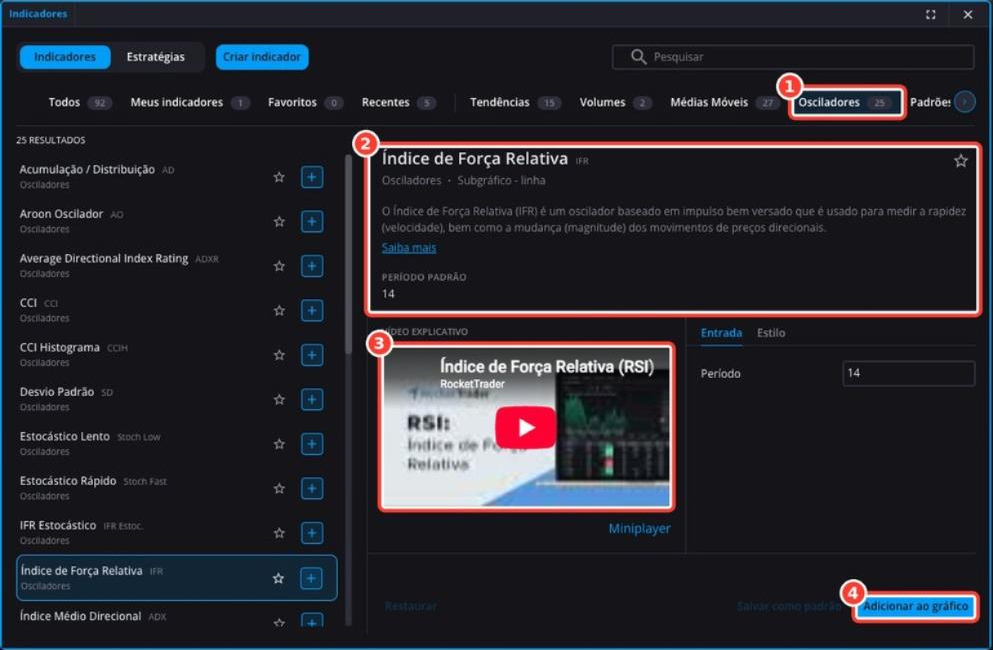Image resolution: width=993 pixels, height=650 pixels.
Task: Click the star in the IFR detail header
Action: 961,161
